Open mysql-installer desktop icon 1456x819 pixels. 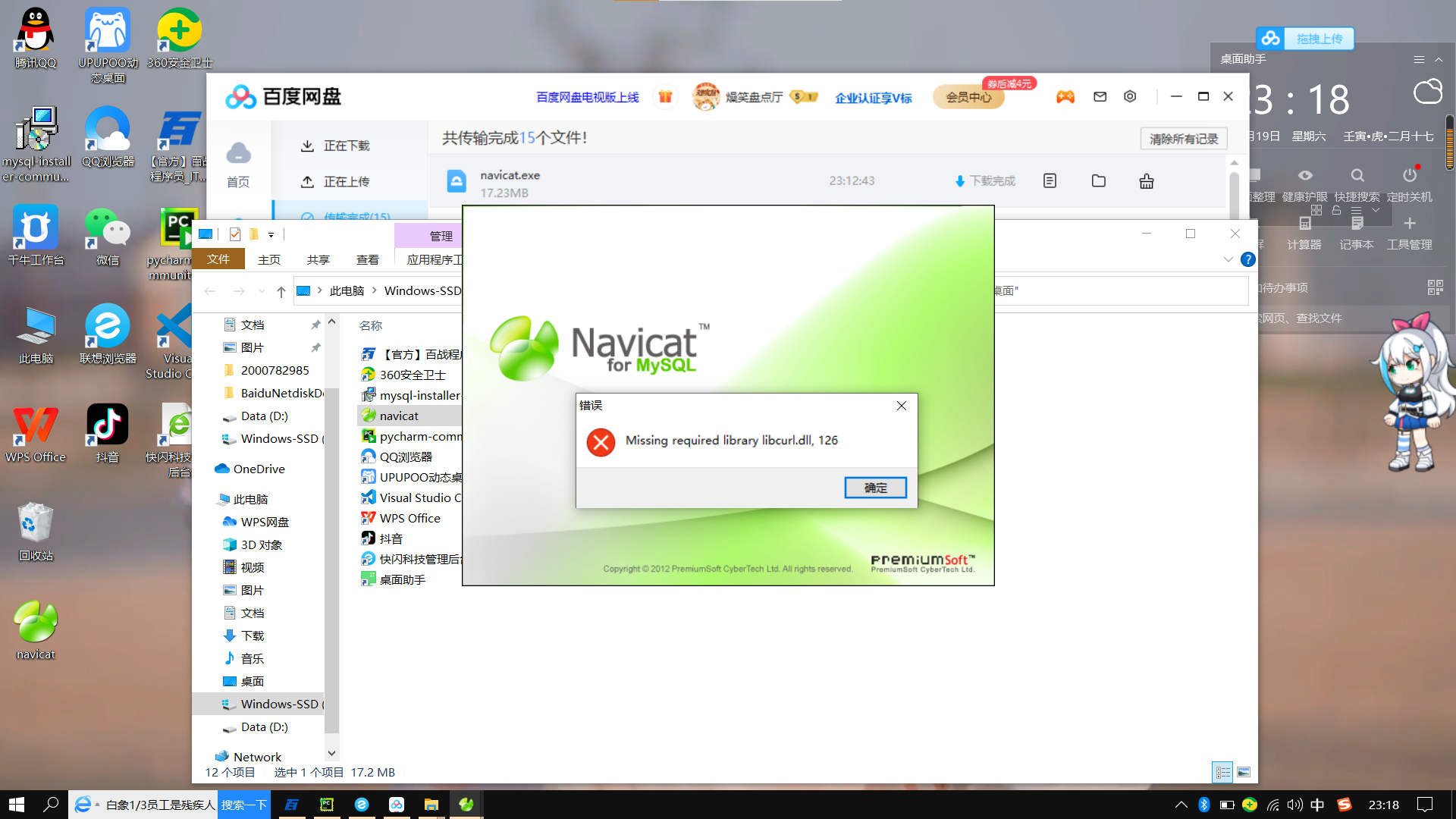coord(36,144)
